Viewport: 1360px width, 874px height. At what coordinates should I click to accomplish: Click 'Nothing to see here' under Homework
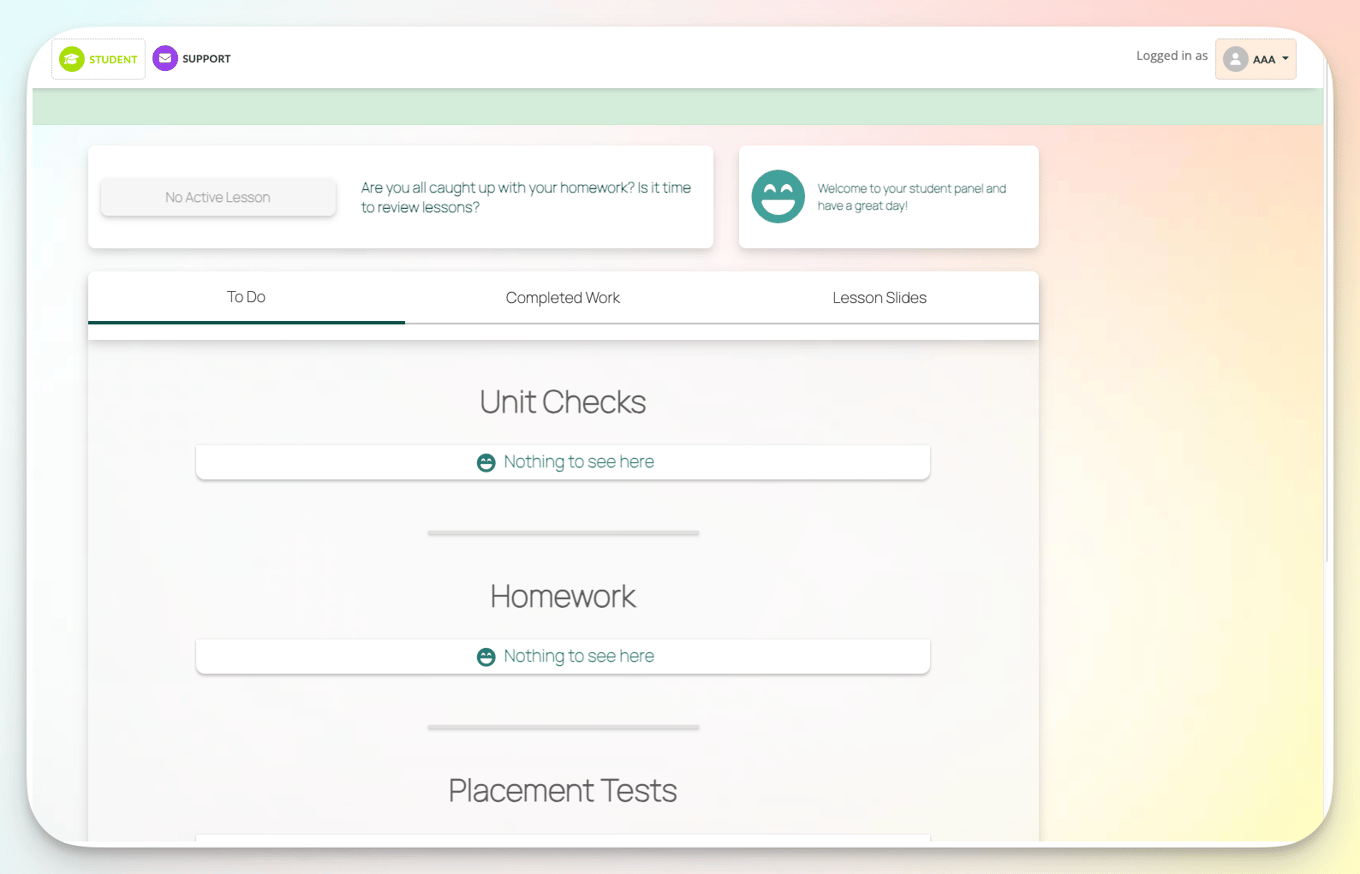pyautogui.click(x=579, y=656)
